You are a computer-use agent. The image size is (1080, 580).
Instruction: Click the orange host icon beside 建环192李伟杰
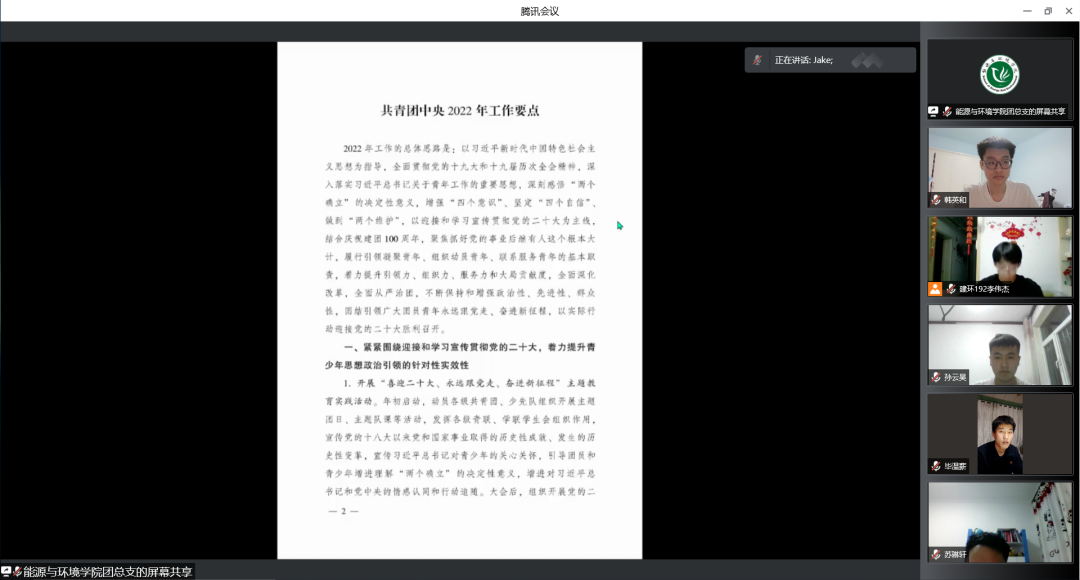935,289
